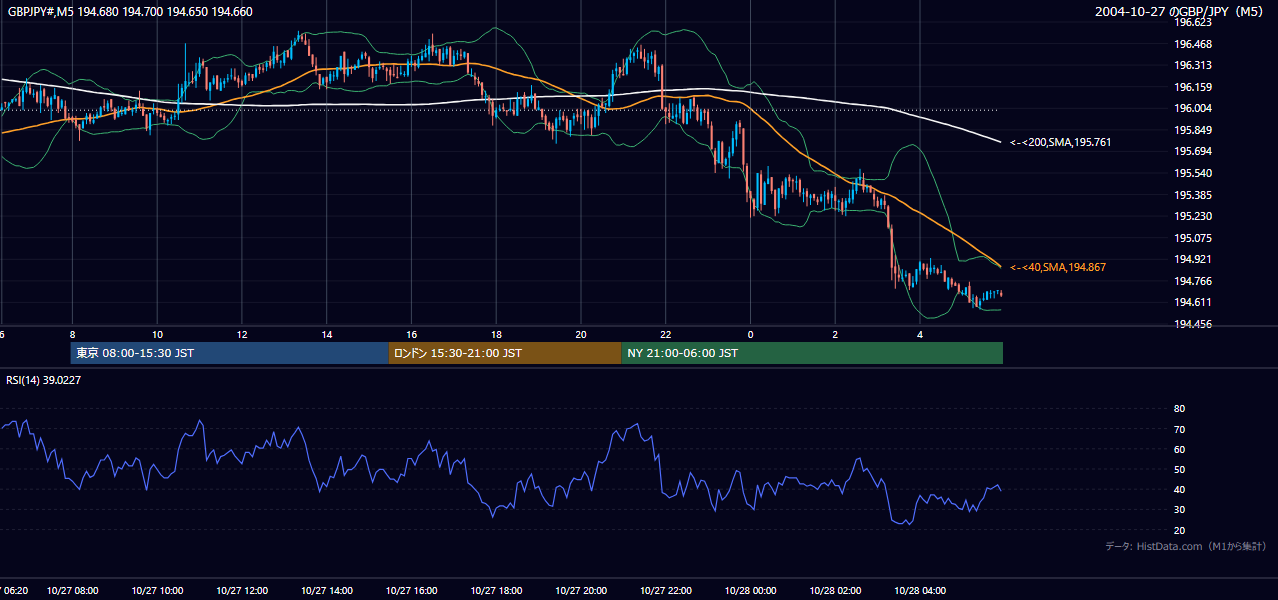Click the RSI scale value 50
1278x600 pixels.
tap(1180, 469)
